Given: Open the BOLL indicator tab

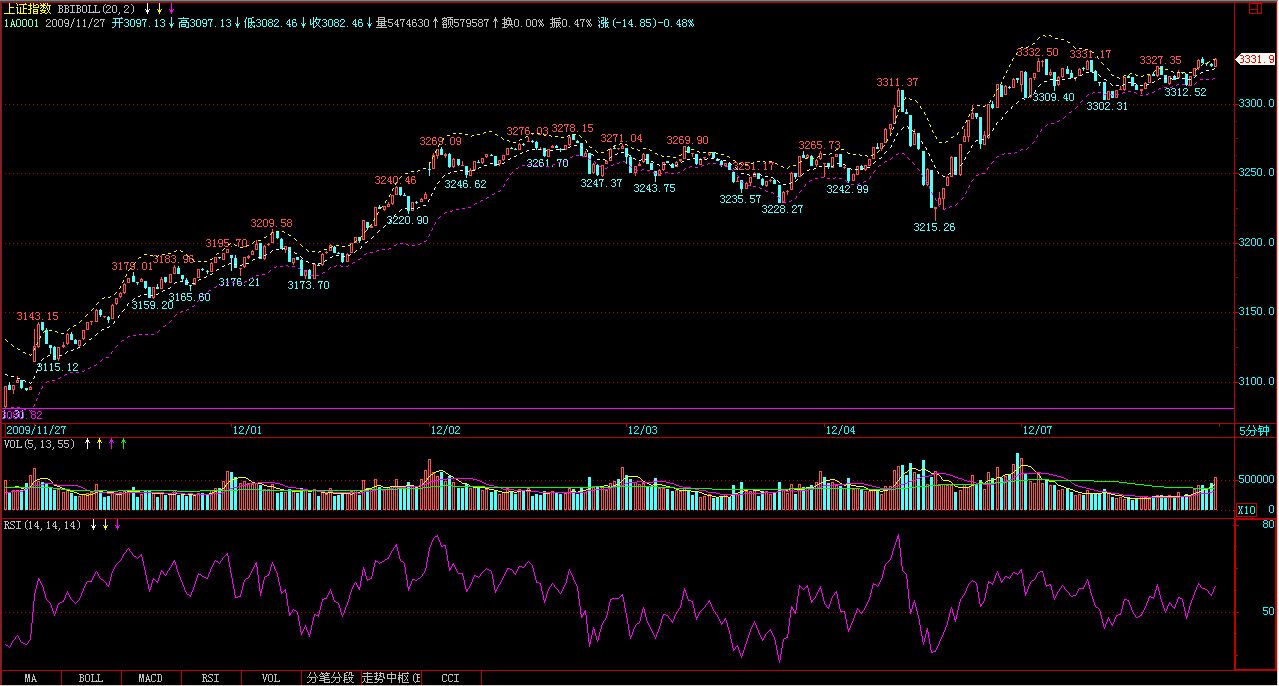Looking at the screenshot, I should 90,678.
